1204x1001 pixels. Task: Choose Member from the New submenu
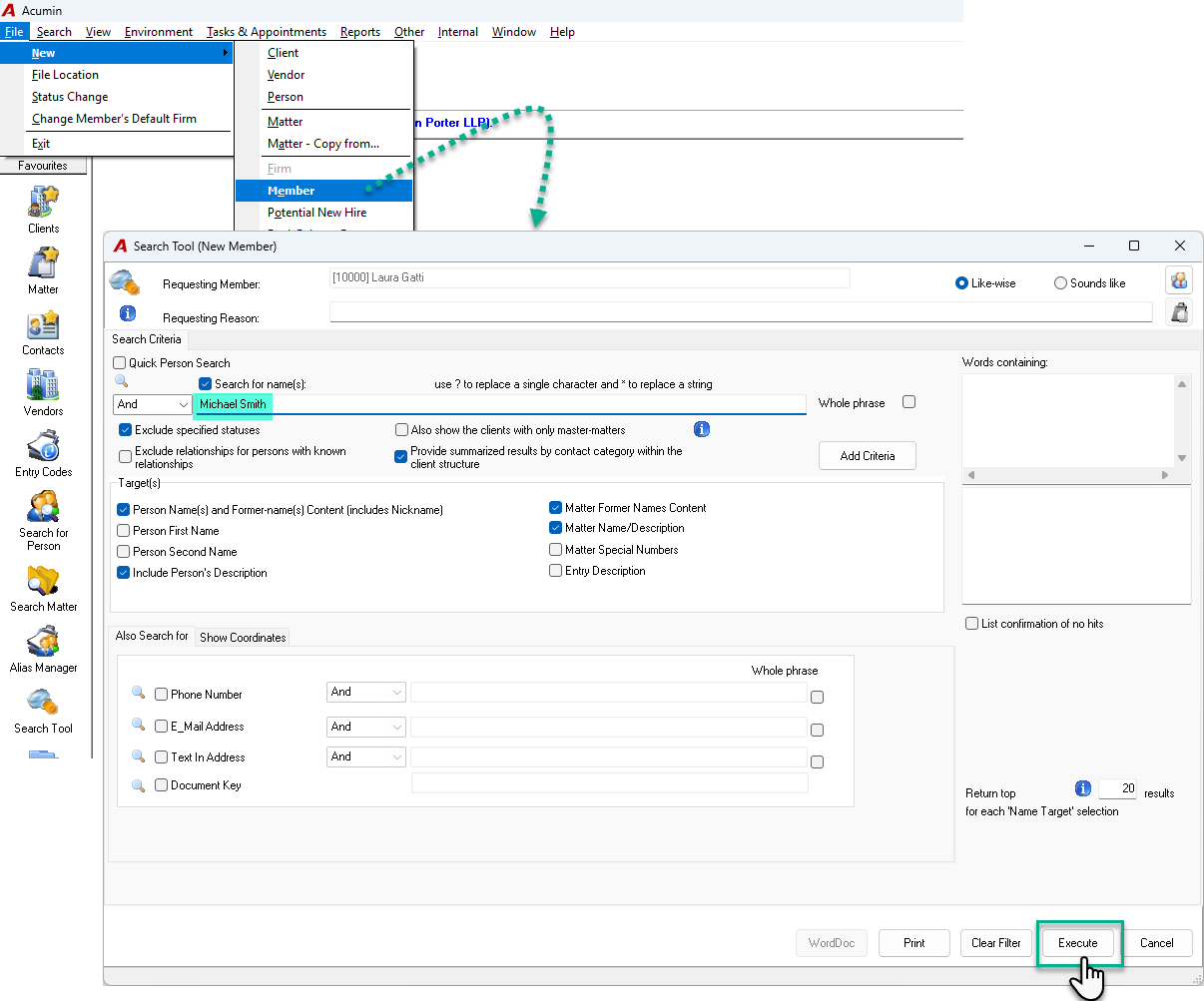point(323,191)
